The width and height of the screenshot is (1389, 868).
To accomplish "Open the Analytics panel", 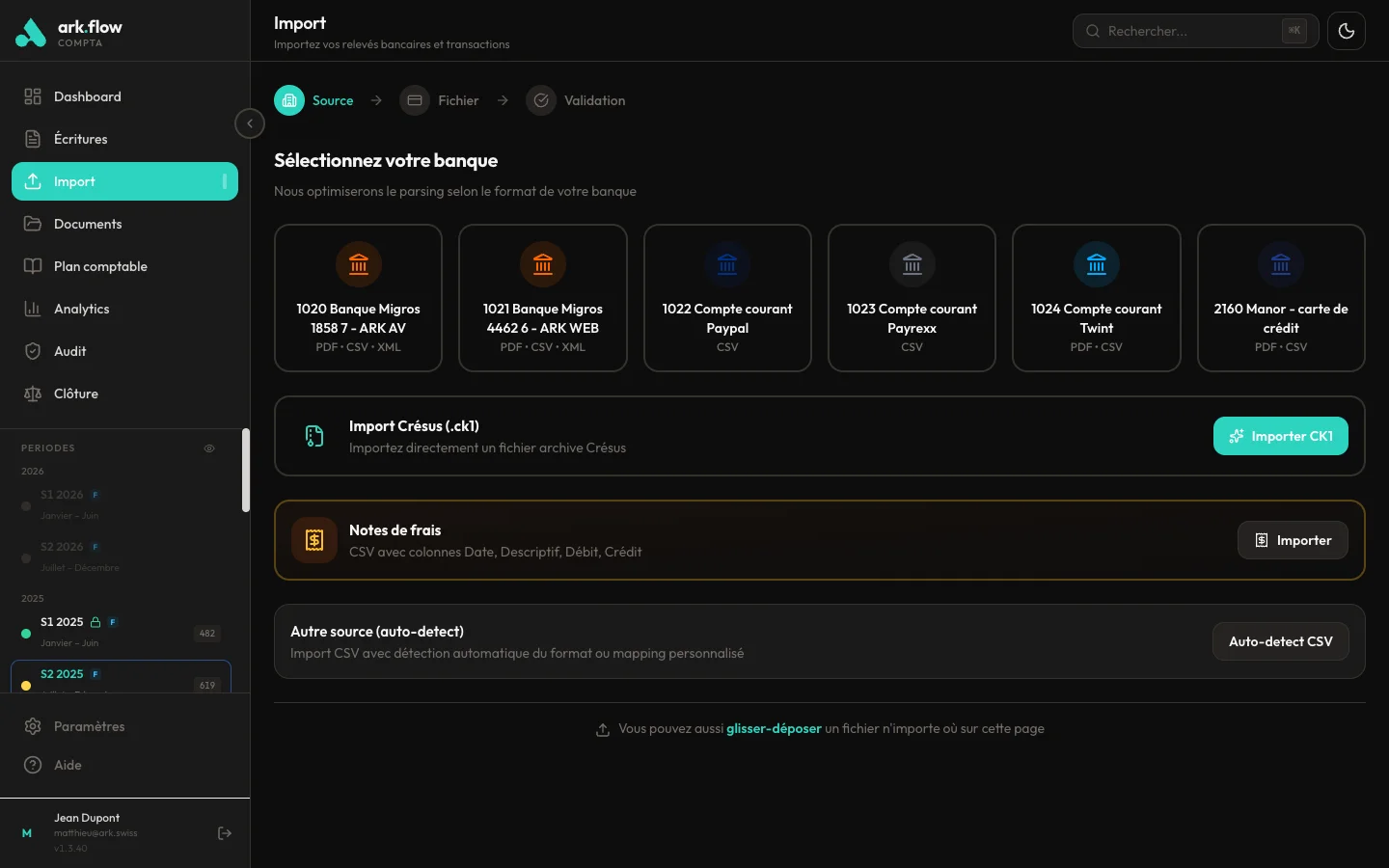I will pyautogui.click(x=81, y=309).
